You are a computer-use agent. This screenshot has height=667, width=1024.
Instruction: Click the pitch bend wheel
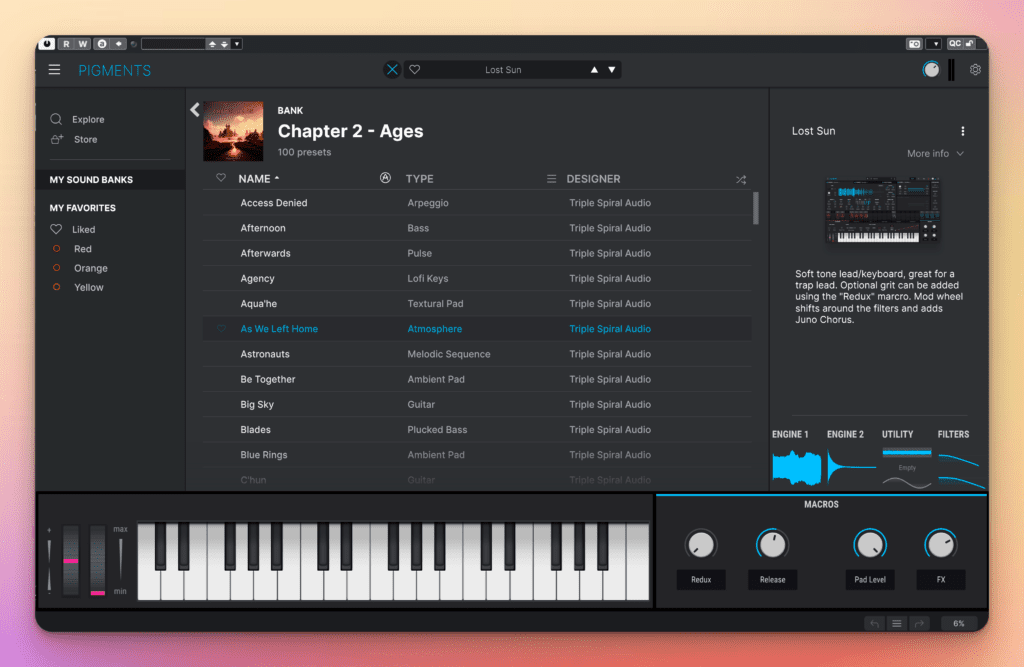(x=71, y=561)
